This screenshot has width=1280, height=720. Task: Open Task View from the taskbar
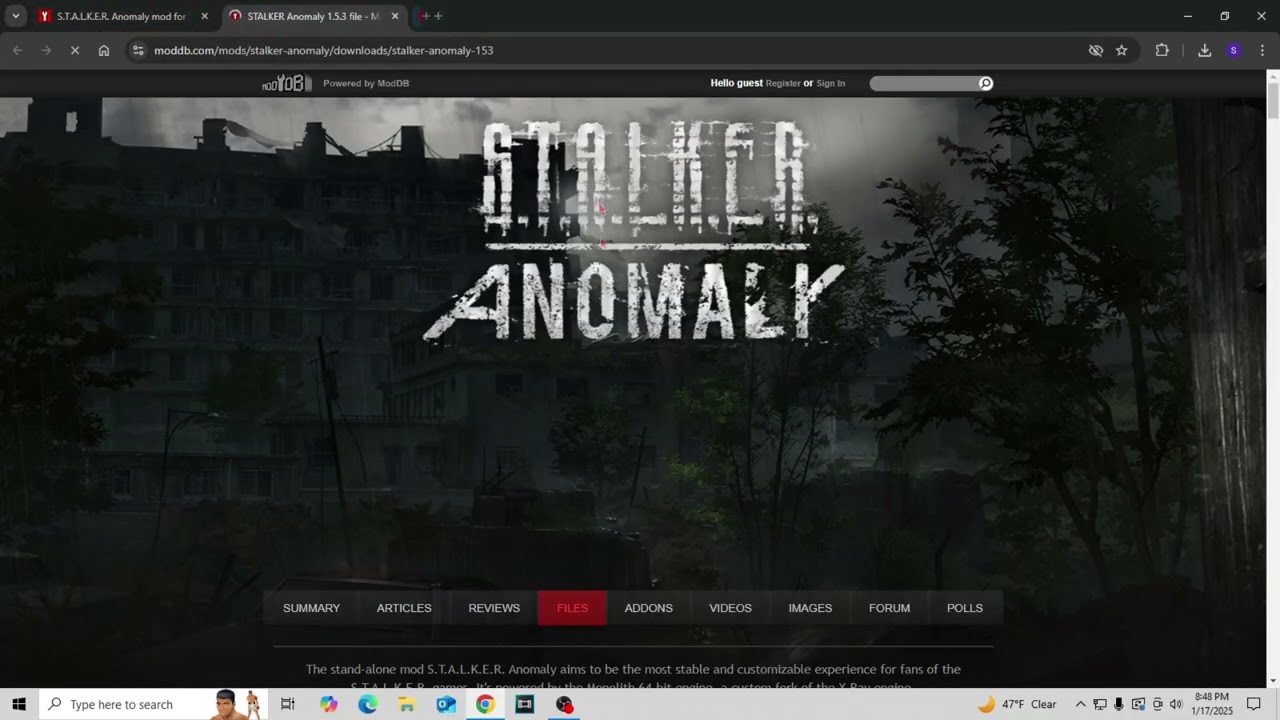click(288, 704)
